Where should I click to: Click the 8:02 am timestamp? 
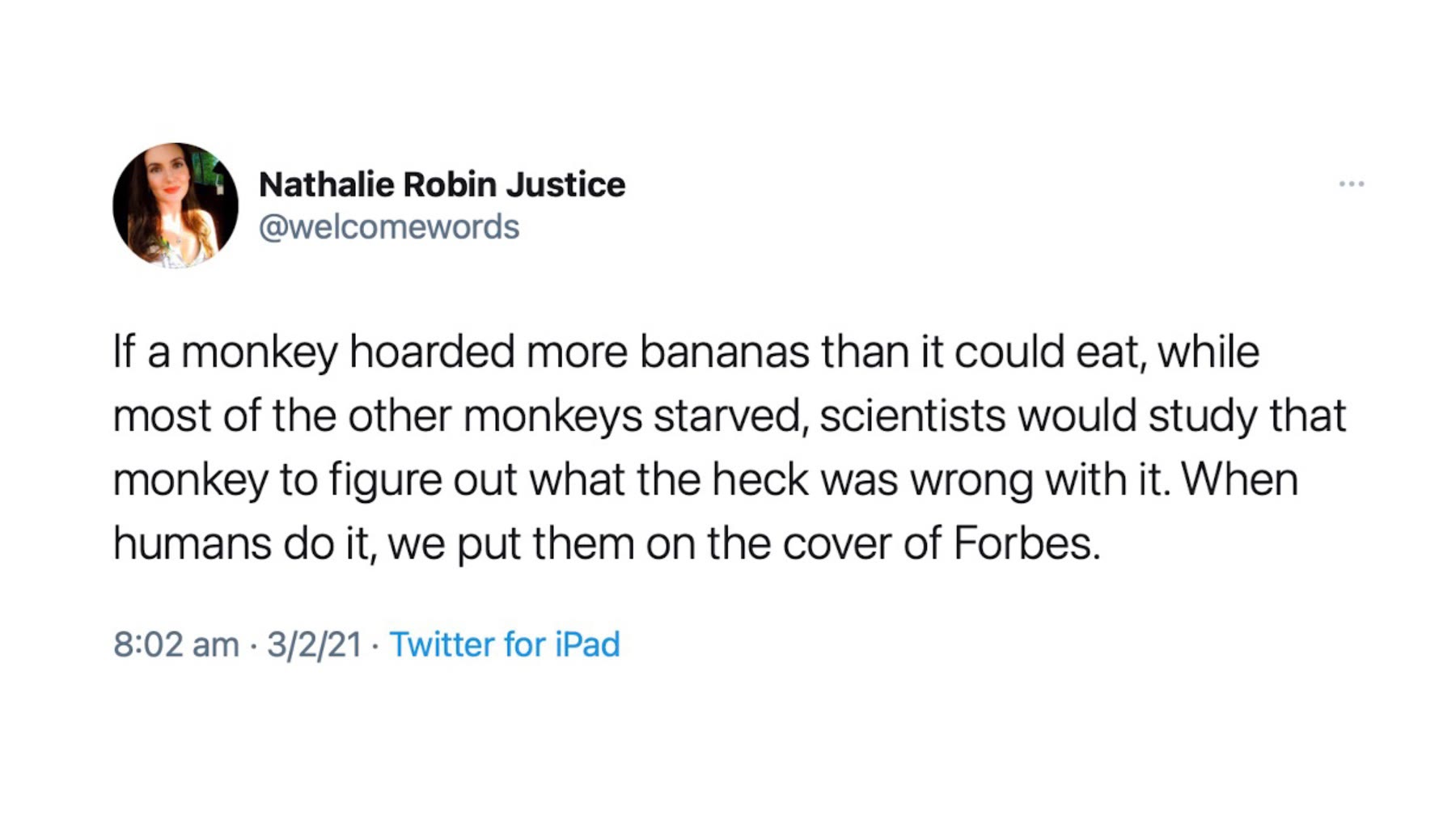tap(176, 644)
